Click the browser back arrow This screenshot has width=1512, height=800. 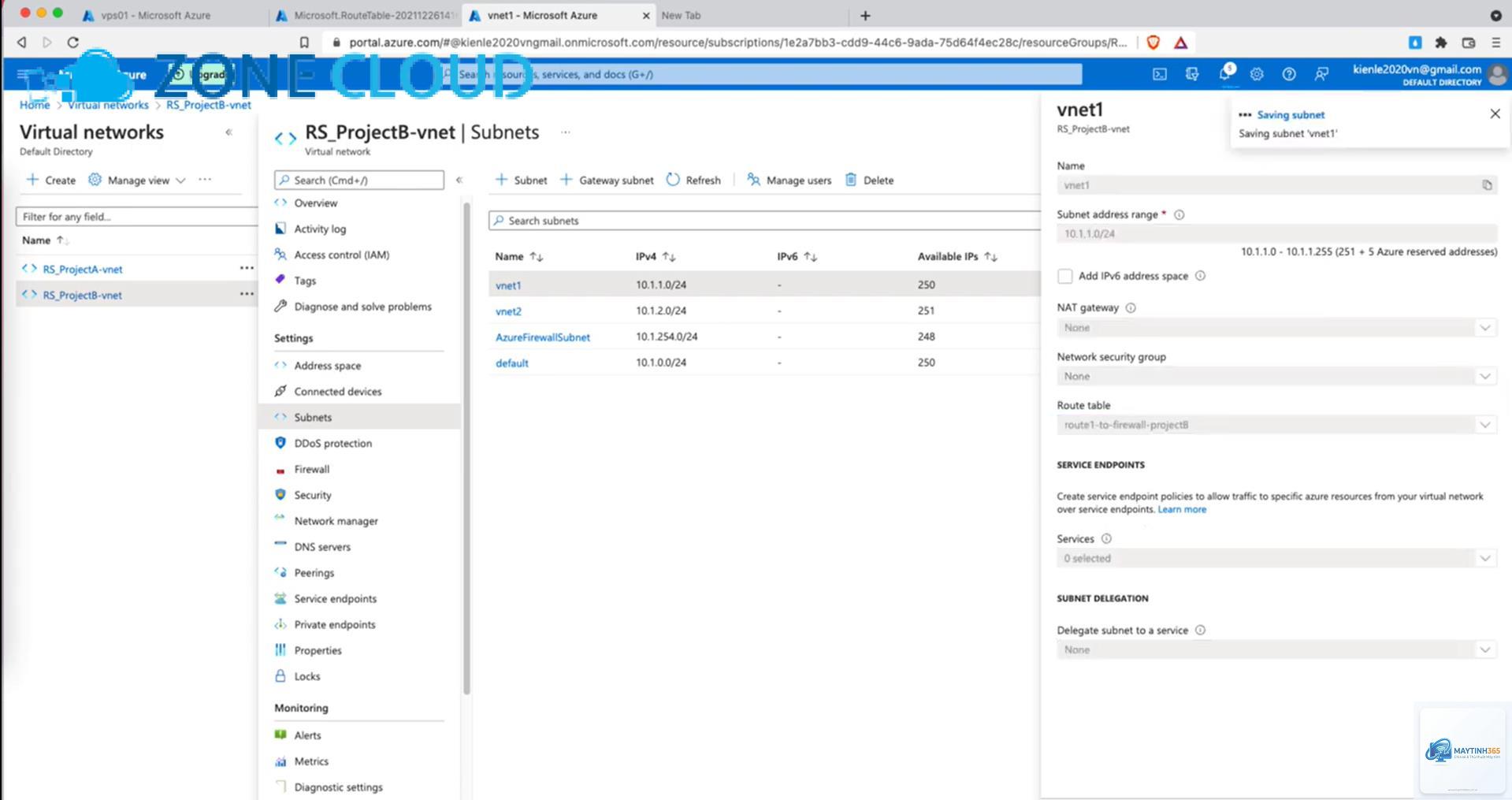point(21,43)
